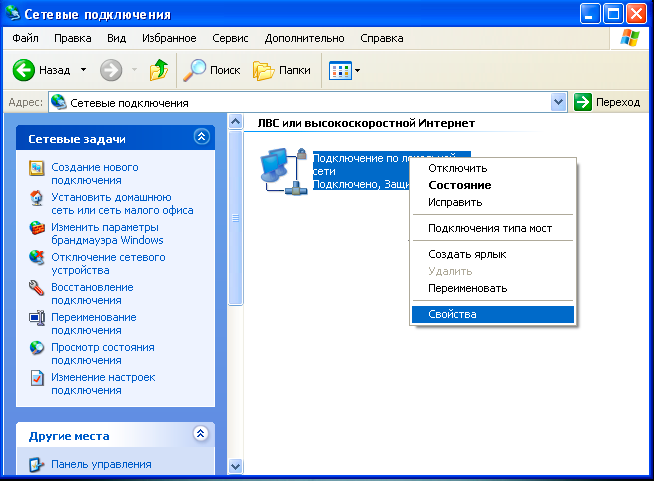The image size is (654, 481).
Task: Click Переименование подключения link
Action: (x=93, y=324)
